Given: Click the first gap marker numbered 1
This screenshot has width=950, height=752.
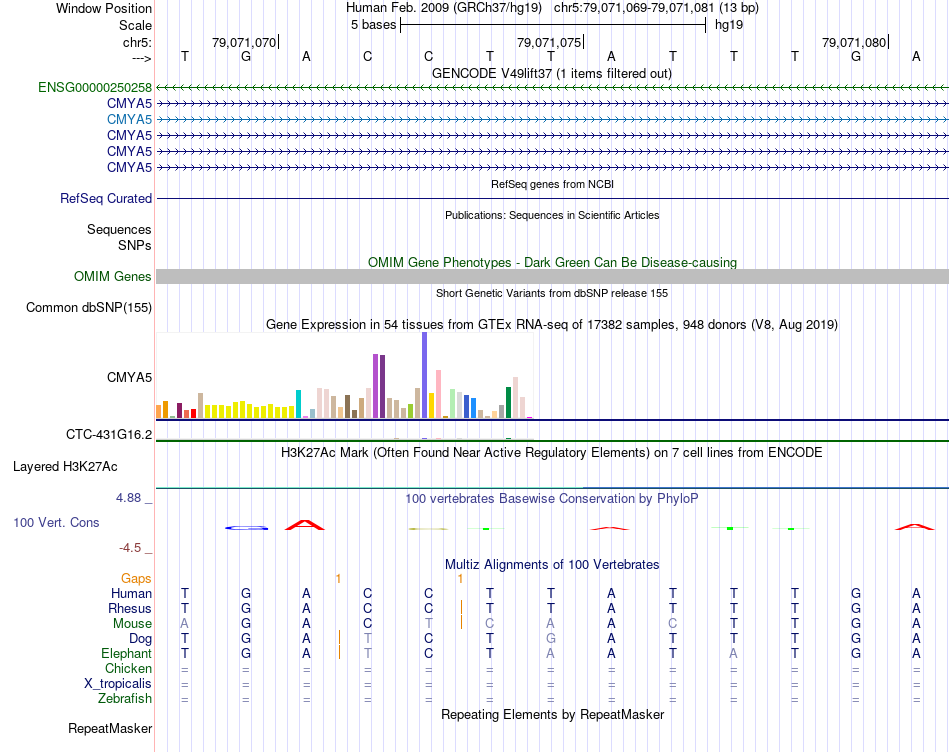Looking at the screenshot, I should 338,579.
